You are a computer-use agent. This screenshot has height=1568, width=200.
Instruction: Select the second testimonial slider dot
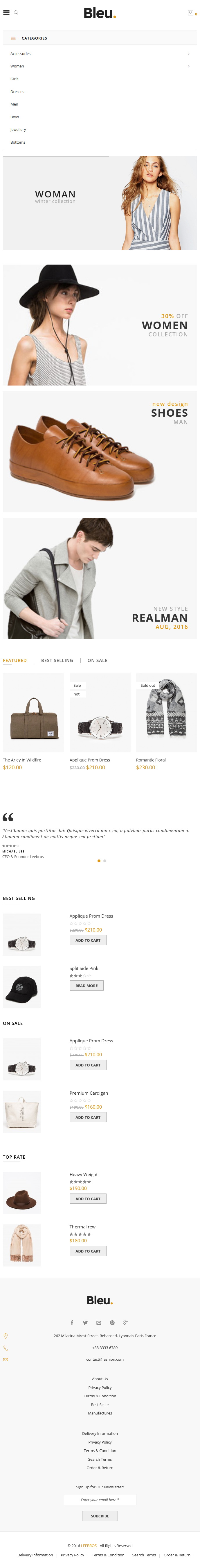104,861
